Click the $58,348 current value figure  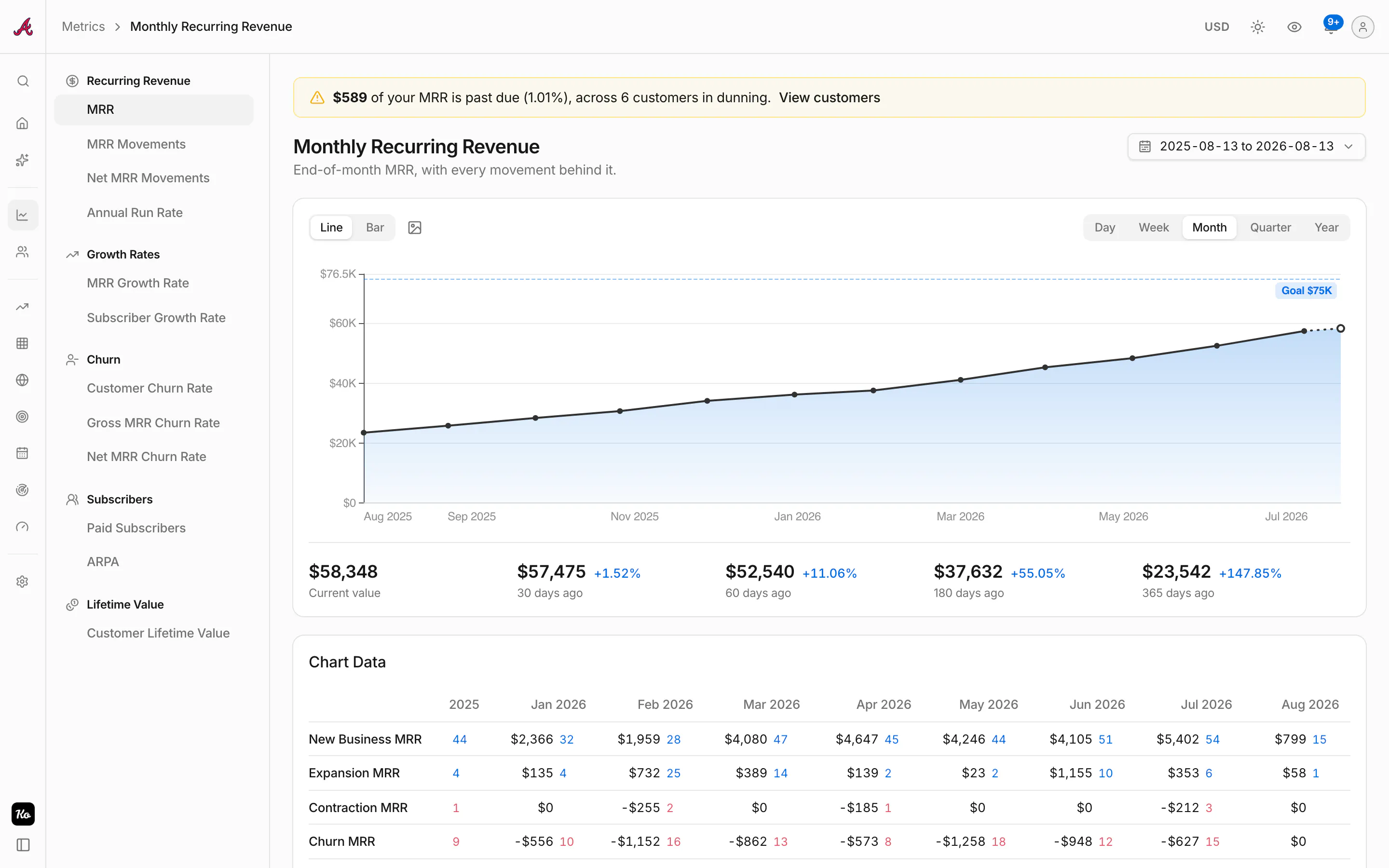343,571
